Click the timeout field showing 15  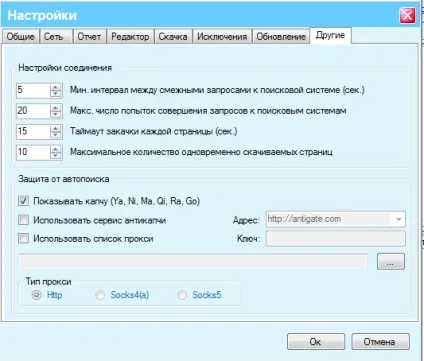point(33,132)
